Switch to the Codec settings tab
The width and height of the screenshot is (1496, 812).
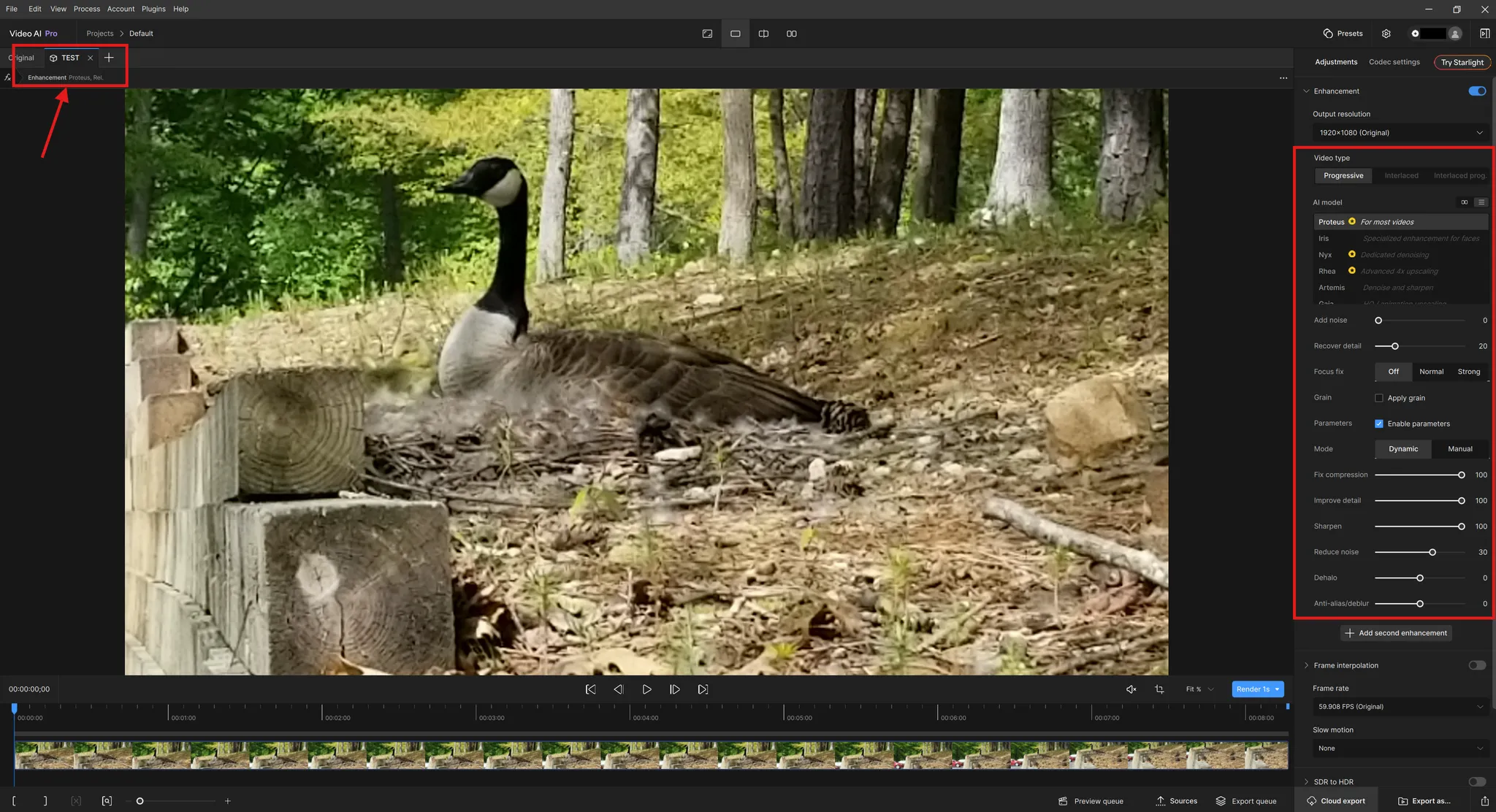pos(1394,62)
